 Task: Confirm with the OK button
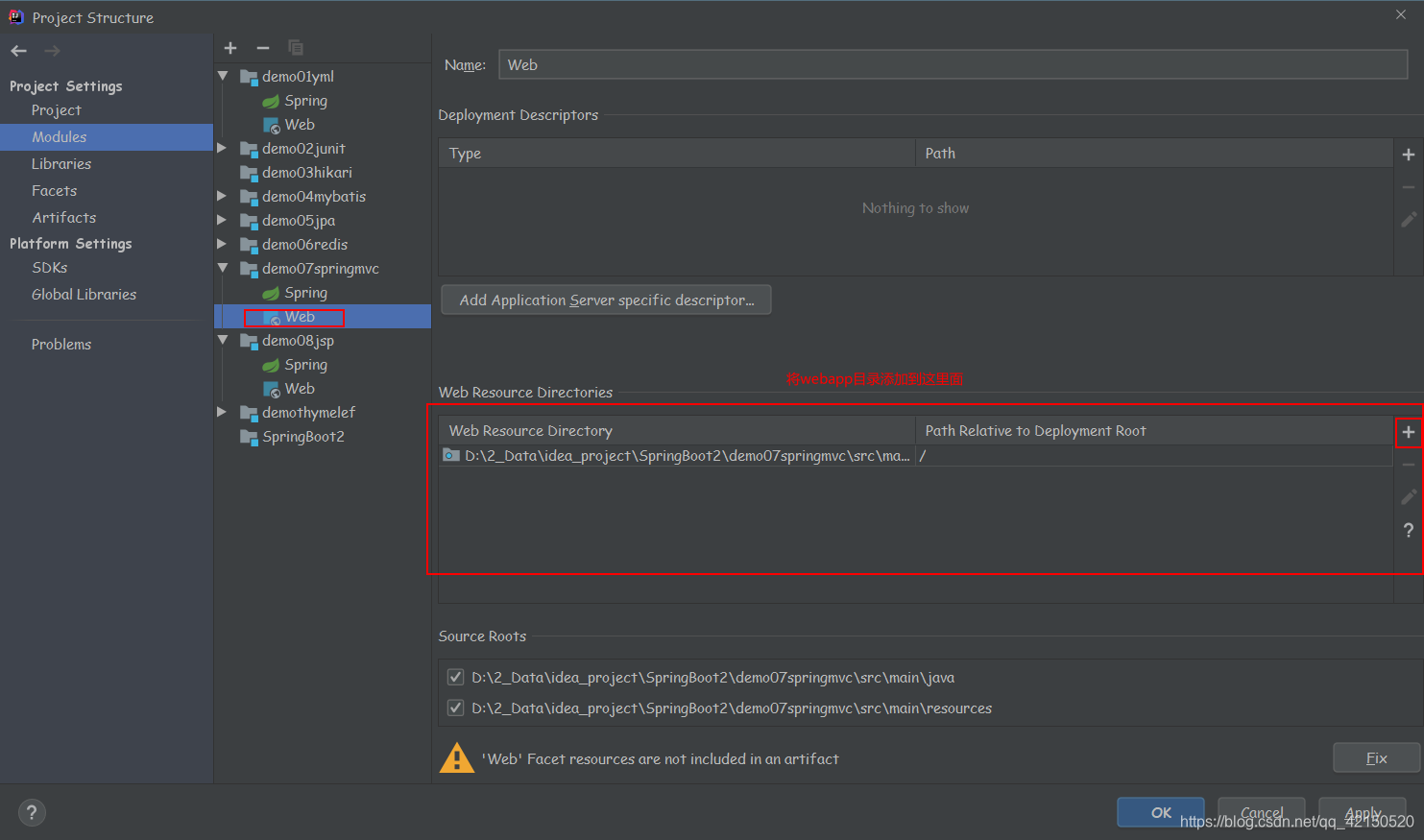tap(1161, 812)
